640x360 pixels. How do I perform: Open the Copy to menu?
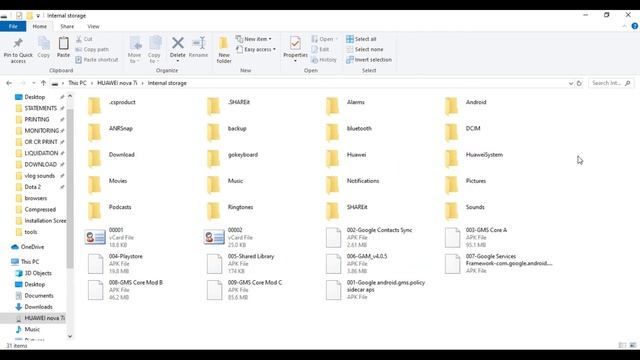click(154, 50)
